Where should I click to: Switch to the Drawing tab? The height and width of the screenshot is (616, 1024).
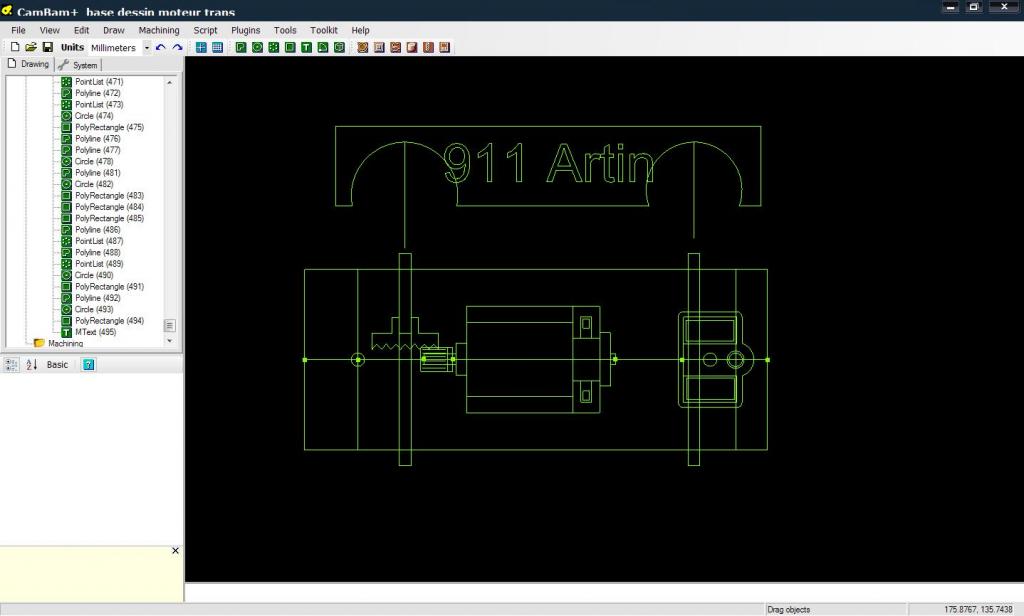point(28,64)
